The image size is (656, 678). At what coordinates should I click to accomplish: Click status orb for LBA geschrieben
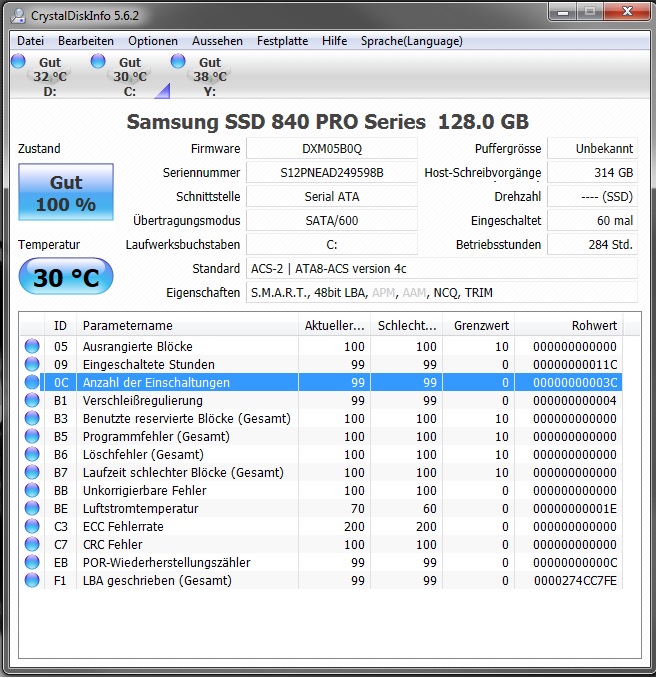32,580
